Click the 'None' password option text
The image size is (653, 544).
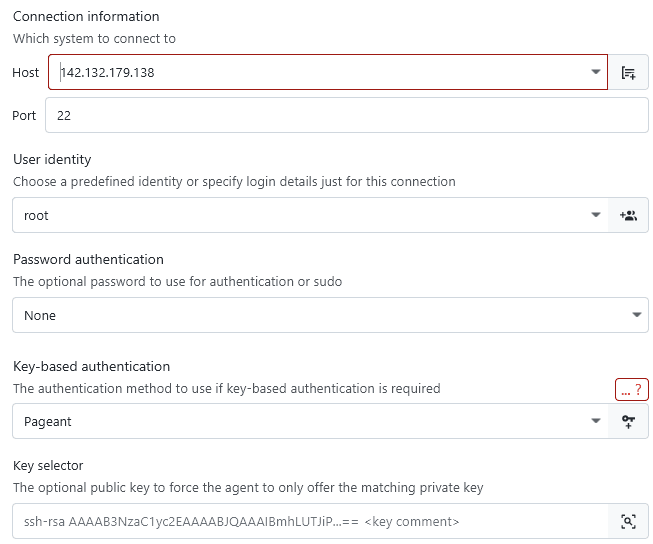pyautogui.click(x=40, y=315)
